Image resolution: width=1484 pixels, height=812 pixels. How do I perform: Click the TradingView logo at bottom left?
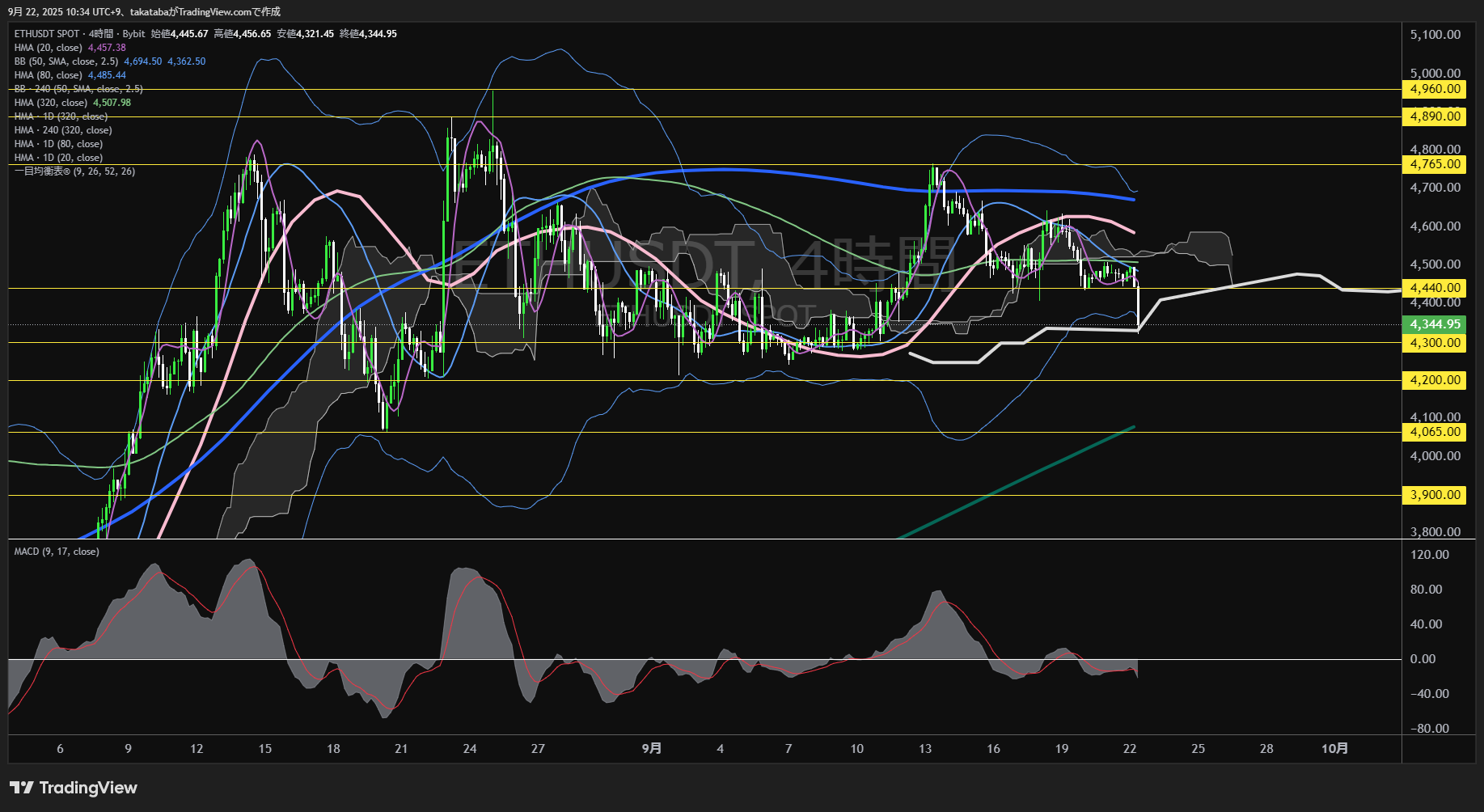pyautogui.click(x=74, y=788)
